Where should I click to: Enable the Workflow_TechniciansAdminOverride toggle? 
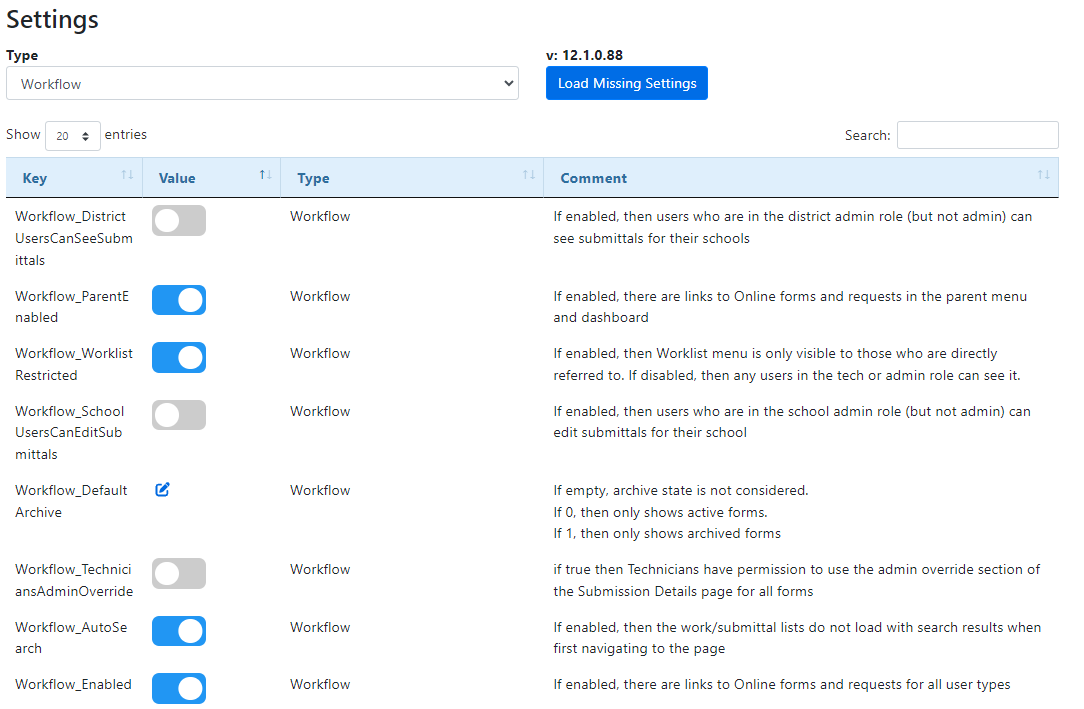(x=178, y=573)
